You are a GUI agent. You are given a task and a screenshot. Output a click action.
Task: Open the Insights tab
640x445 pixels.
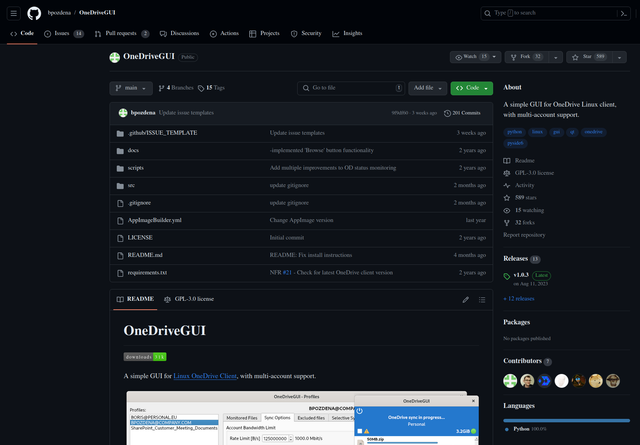[x=347, y=33]
